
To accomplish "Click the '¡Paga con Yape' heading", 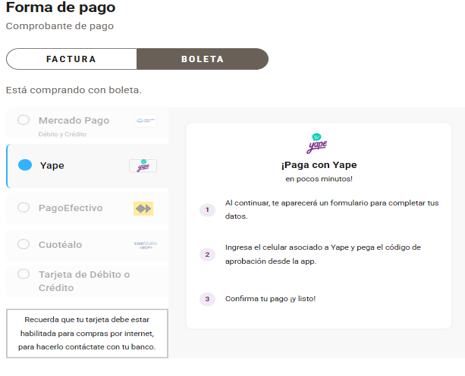I will point(319,165).
